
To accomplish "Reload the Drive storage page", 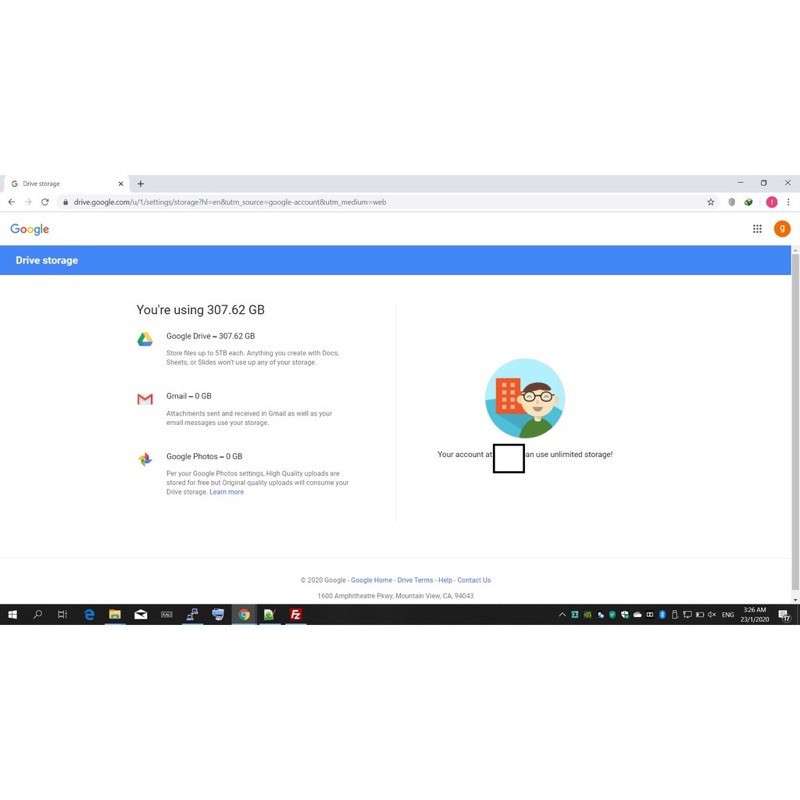I will tap(45, 202).
